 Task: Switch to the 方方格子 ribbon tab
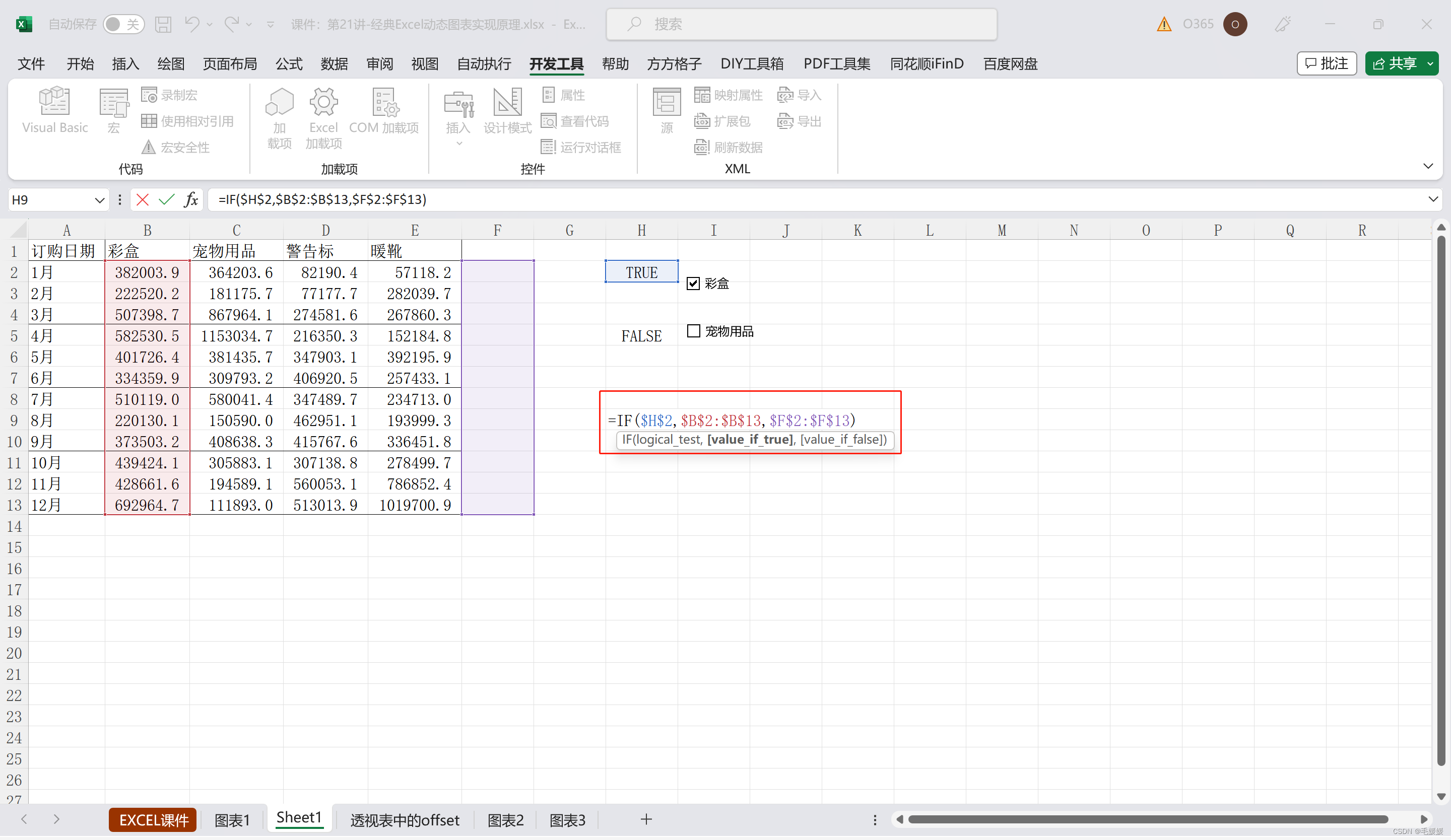tap(674, 64)
